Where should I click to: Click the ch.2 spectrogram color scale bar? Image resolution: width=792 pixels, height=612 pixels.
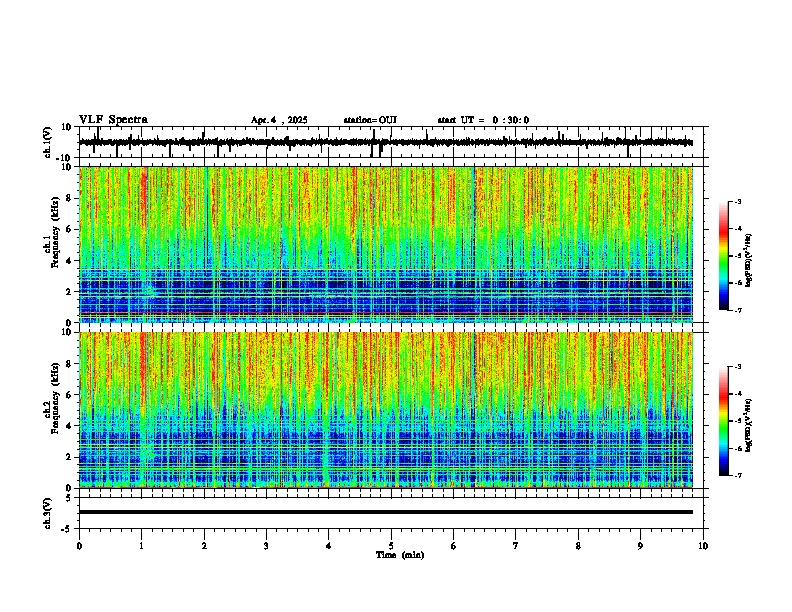coord(724,421)
